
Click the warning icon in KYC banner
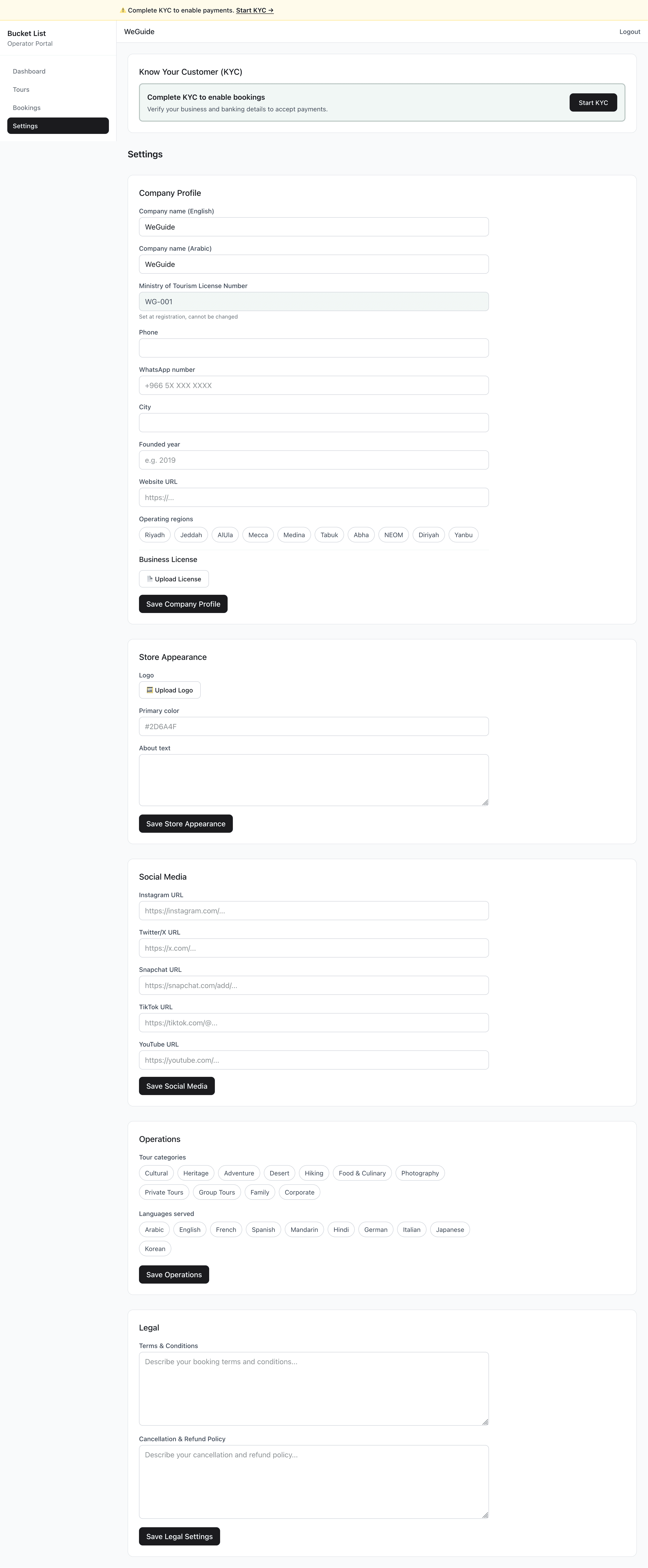[x=123, y=10]
